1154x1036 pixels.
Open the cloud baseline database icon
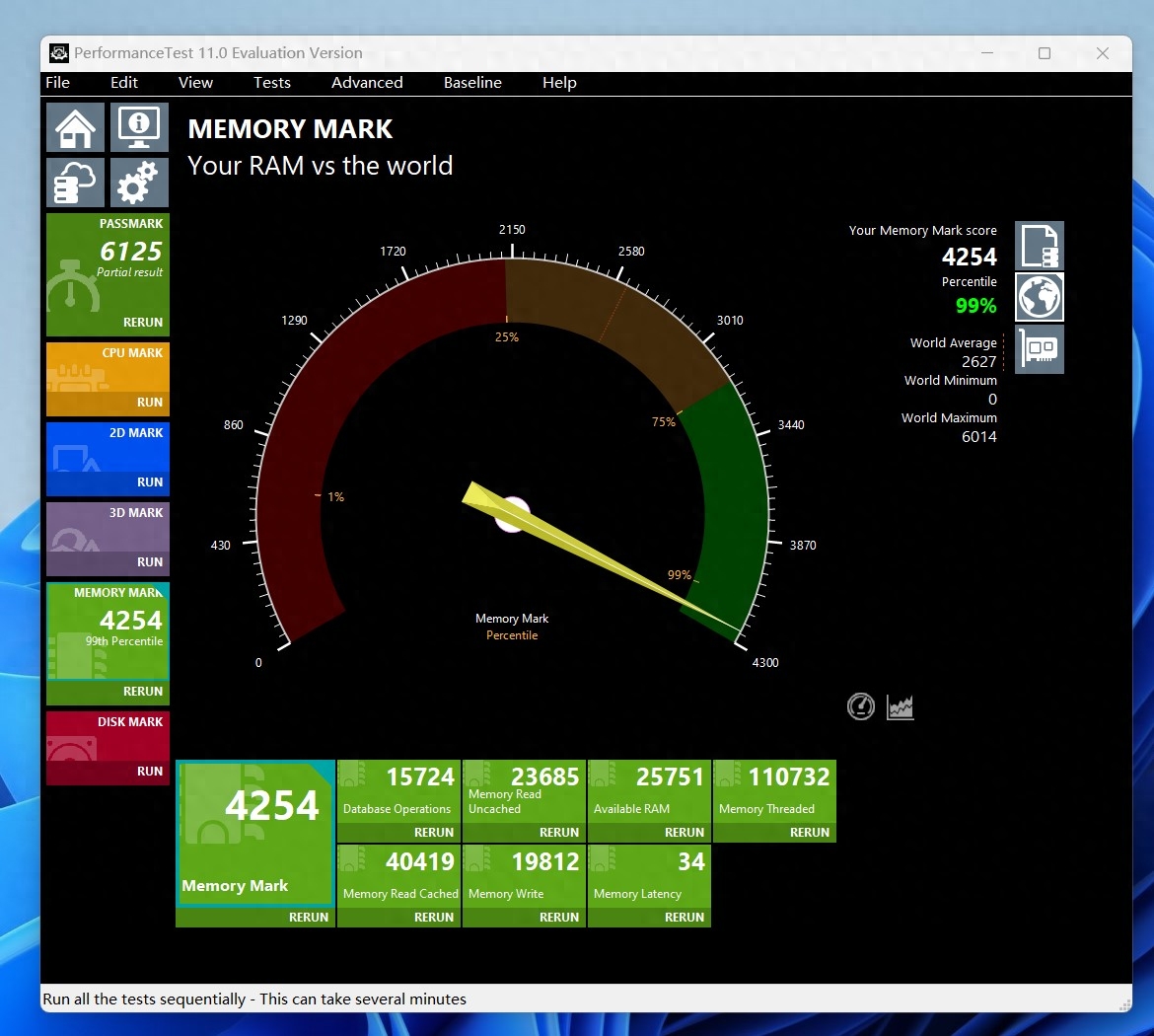pos(76,183)
